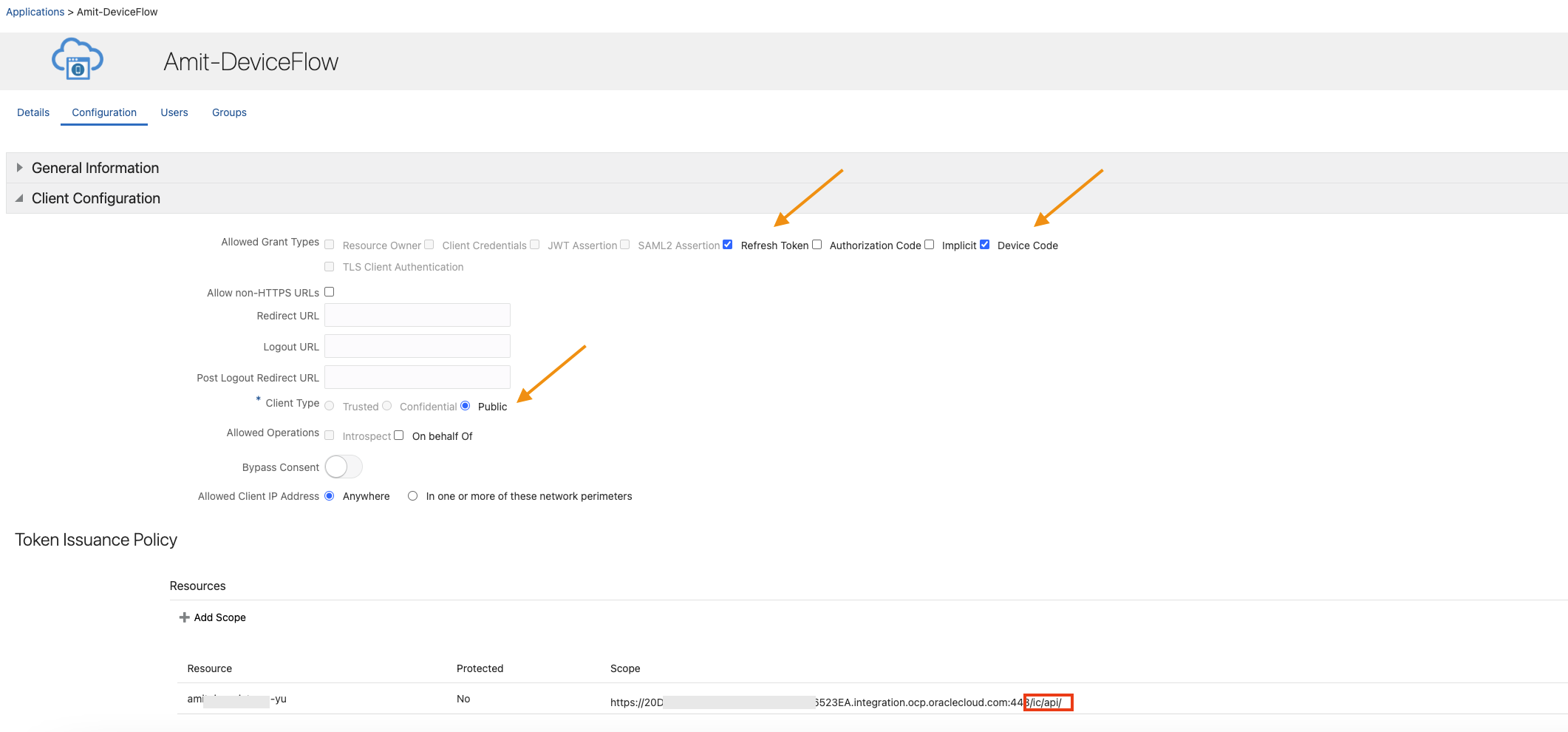Click the plus icon next to Add Scope
The height and width of the screenshot is (732, 1568).
(x=184, y=617)
